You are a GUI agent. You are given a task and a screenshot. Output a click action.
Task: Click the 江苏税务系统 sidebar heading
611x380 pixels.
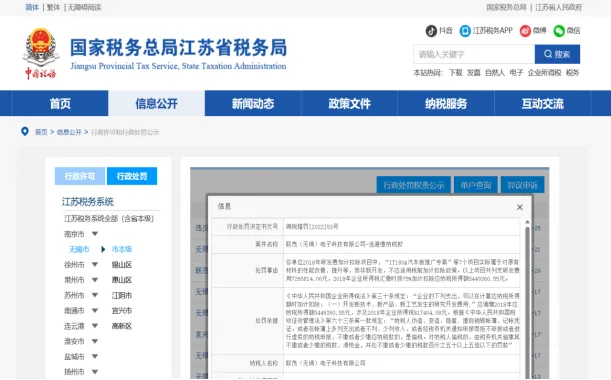tap(88, 201)
